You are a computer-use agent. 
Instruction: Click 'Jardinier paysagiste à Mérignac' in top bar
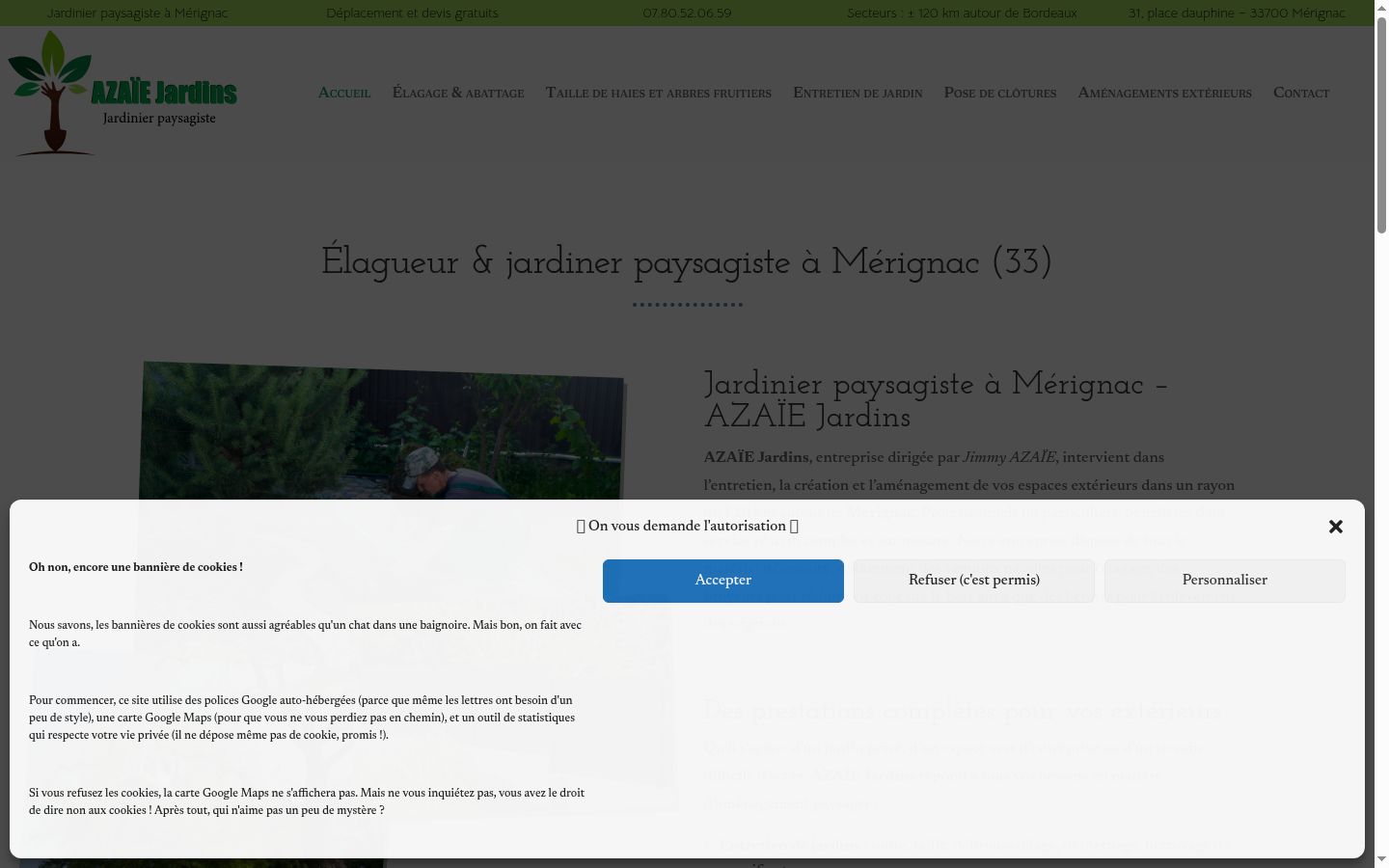[x=138, y=14]
